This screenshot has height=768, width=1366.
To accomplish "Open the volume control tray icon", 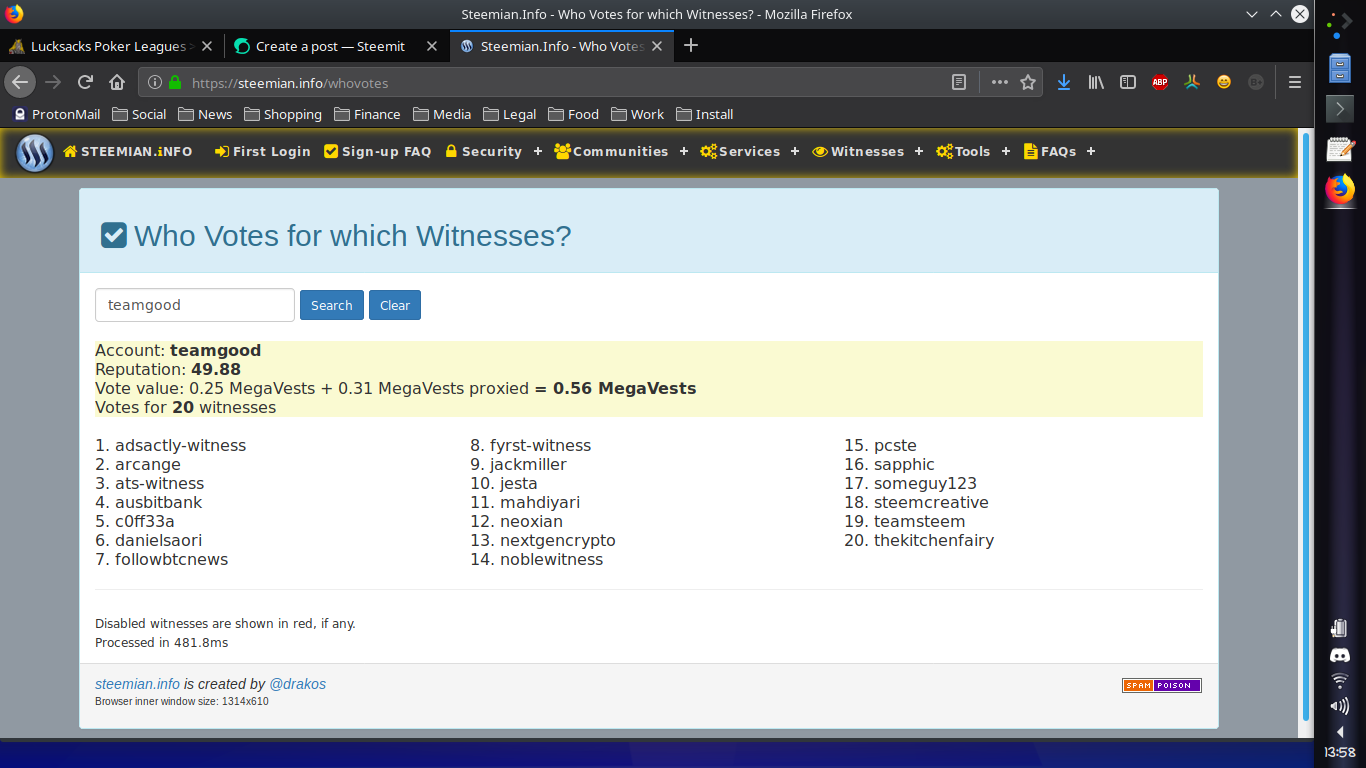I will click(1340, 706).
